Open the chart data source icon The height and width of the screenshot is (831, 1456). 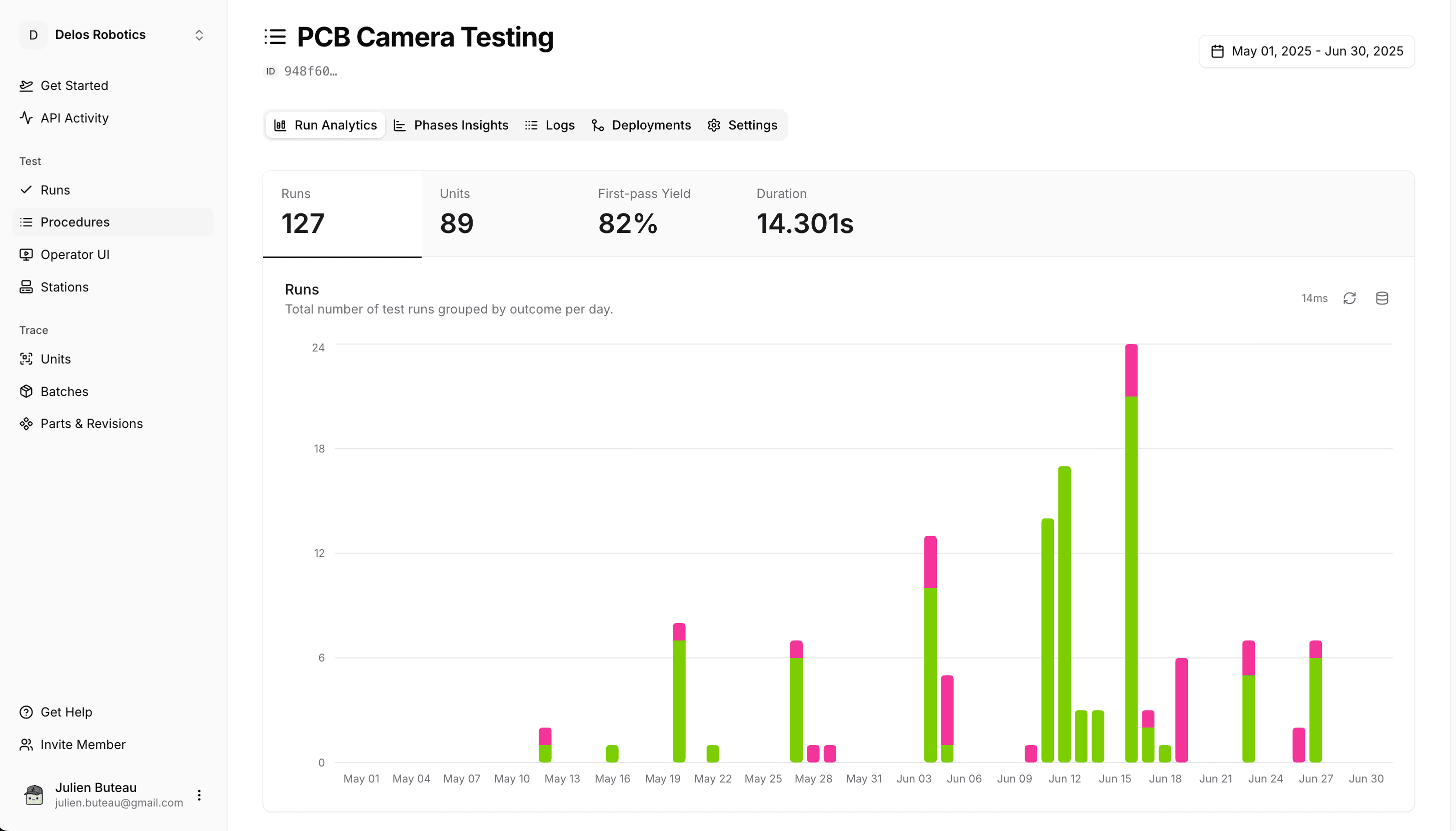[1382, 298]
